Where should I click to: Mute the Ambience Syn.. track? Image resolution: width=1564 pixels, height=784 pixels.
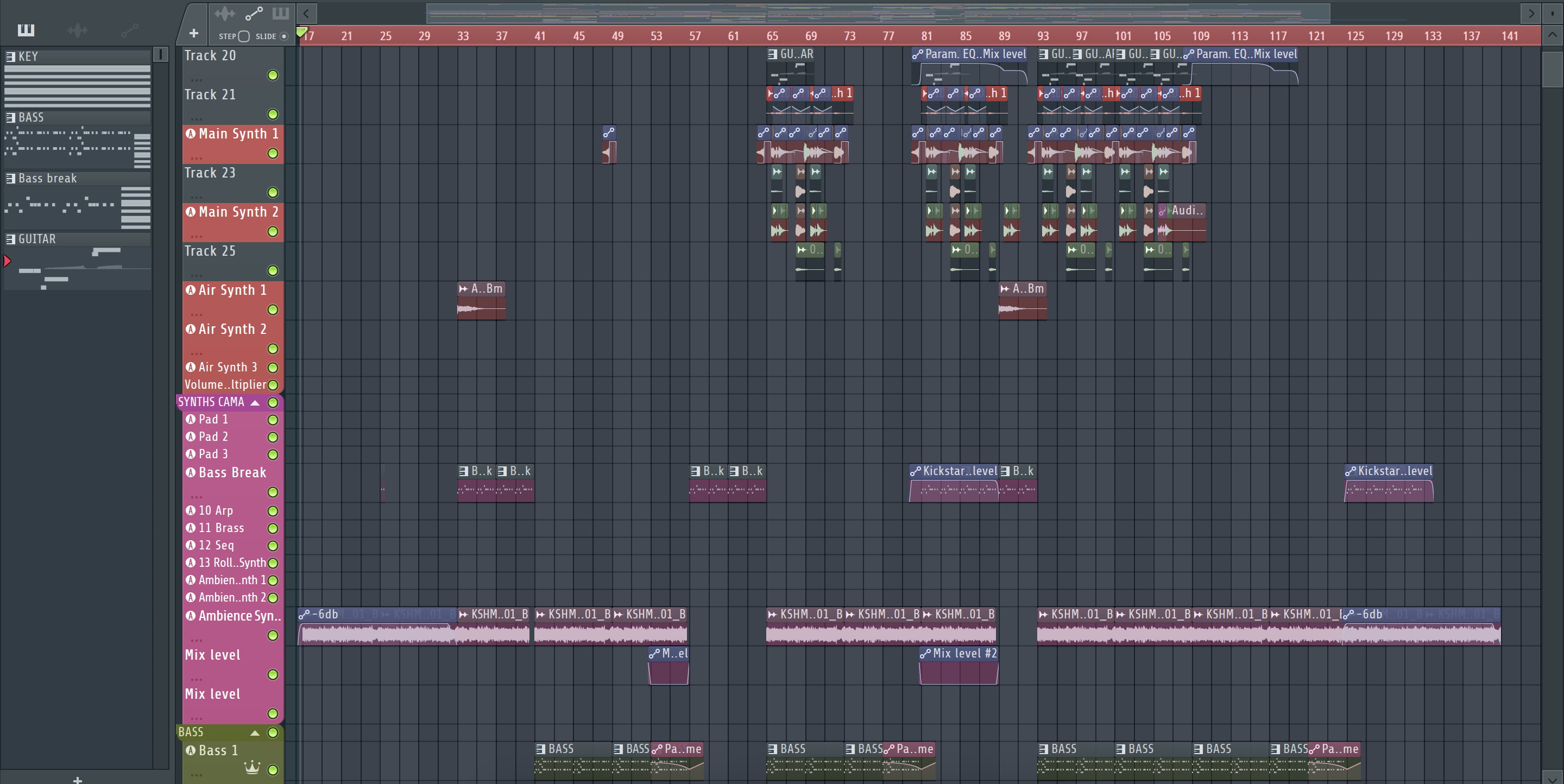click(x=273, y=635)
